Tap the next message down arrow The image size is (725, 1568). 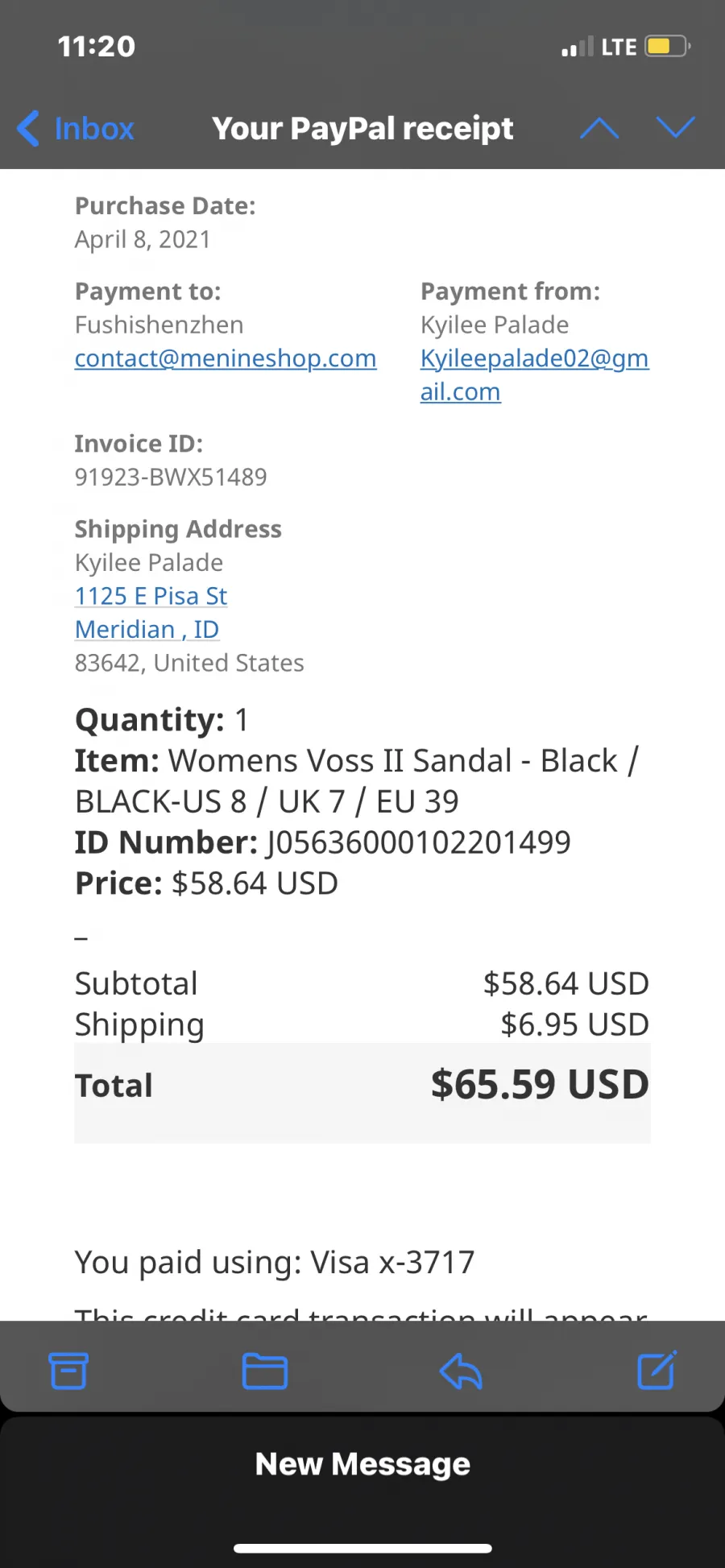pyautogui.click(x=675, y=128)
